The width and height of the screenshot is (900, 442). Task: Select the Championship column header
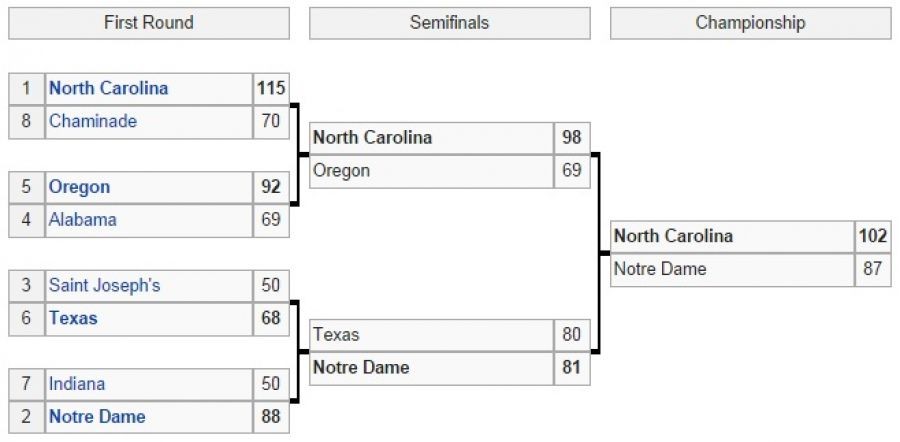[x=750, y=23]
